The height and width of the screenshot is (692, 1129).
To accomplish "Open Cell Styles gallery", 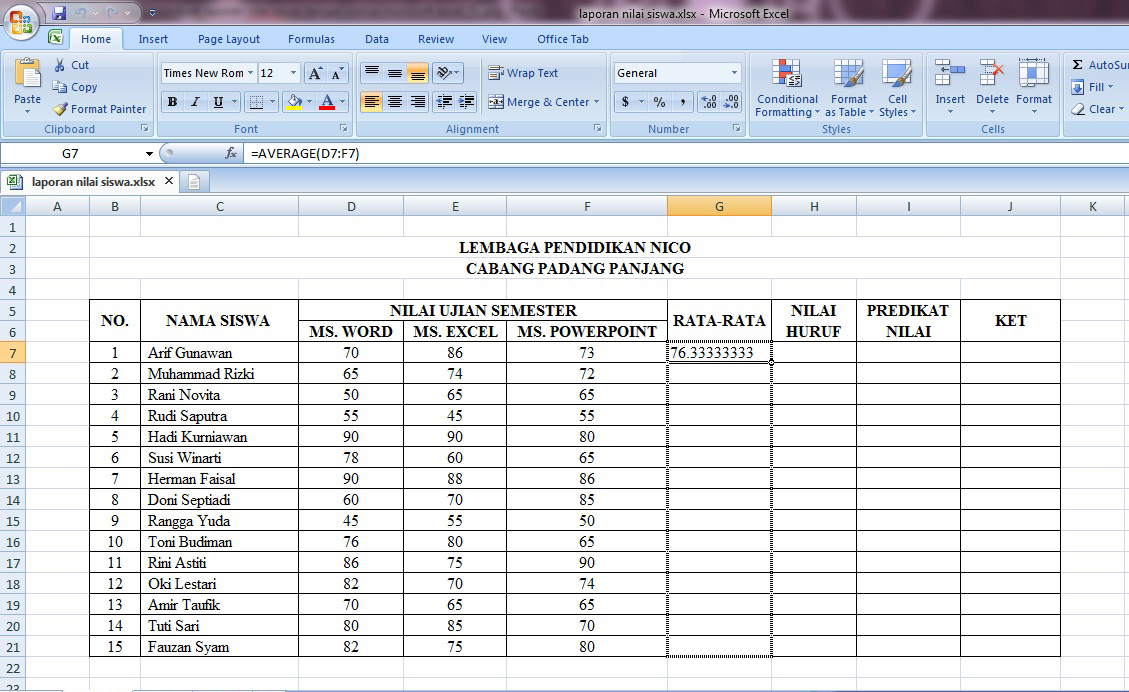I will coord(897,88).
